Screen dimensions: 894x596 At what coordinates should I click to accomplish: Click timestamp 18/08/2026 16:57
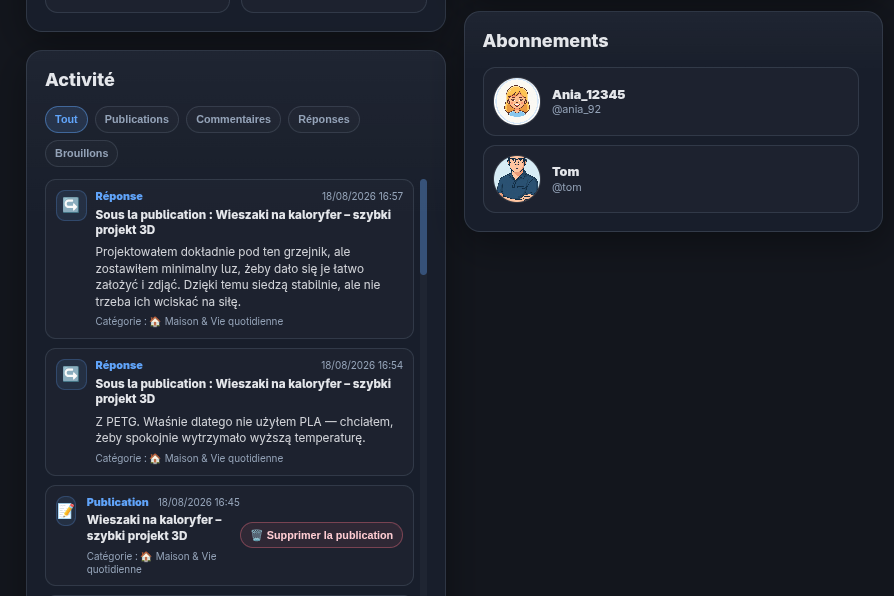(x=362, y=196)
